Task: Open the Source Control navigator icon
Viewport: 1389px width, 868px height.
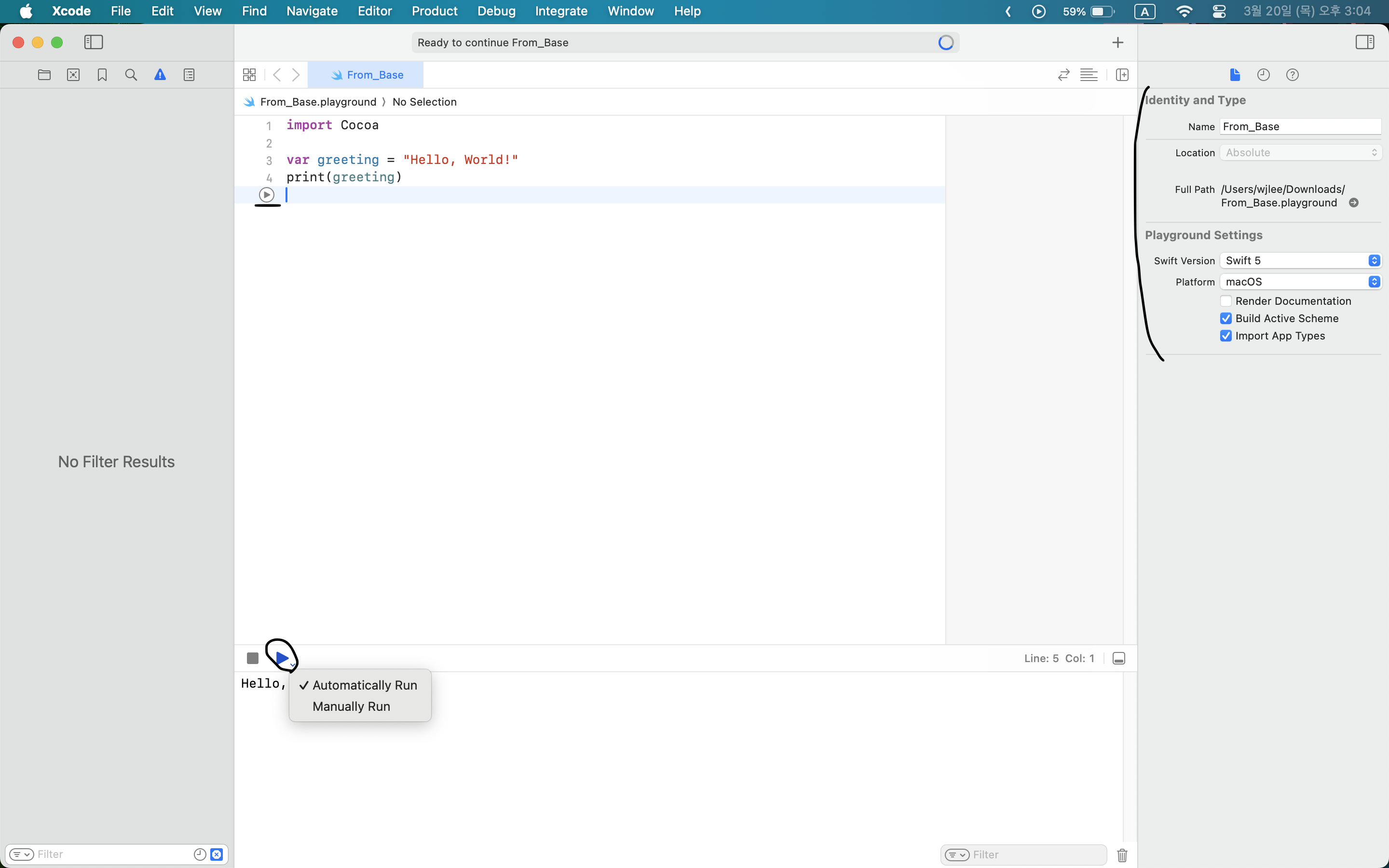Action: click(73, 75)
